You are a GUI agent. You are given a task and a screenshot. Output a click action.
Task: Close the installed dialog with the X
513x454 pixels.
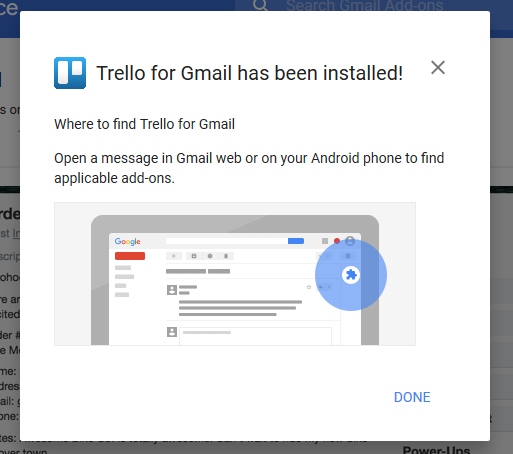[438, 68]
